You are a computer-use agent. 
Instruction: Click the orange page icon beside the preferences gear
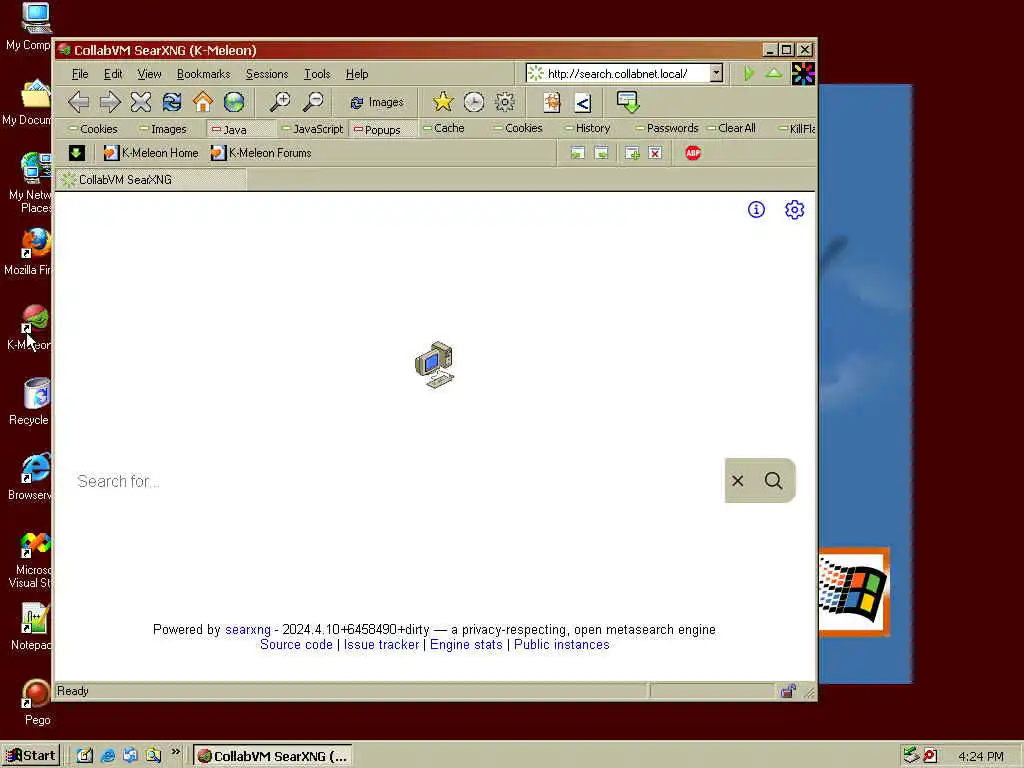[552, 103]
